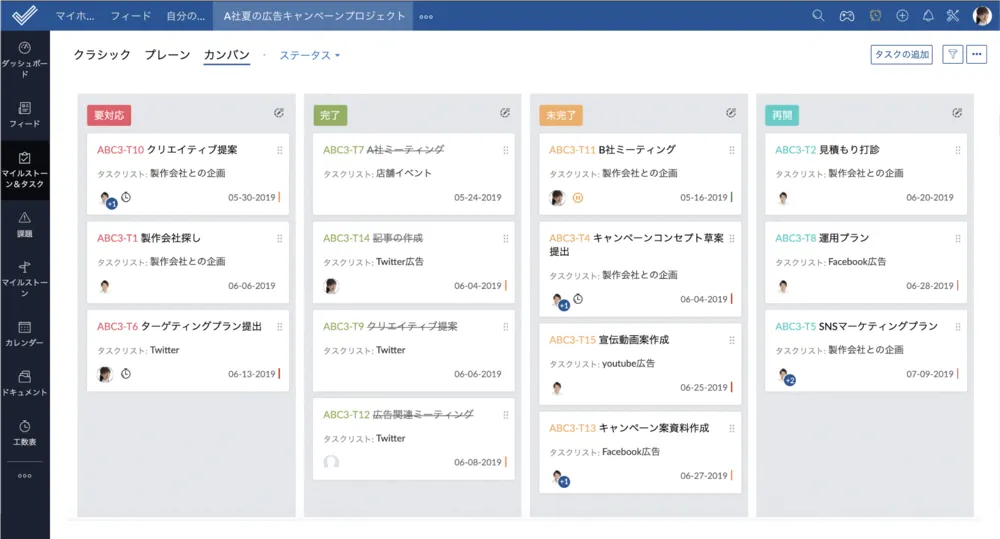1000x539 pixels.
Task: Open 課題 in the left sidebar
Action: point(25,224)
